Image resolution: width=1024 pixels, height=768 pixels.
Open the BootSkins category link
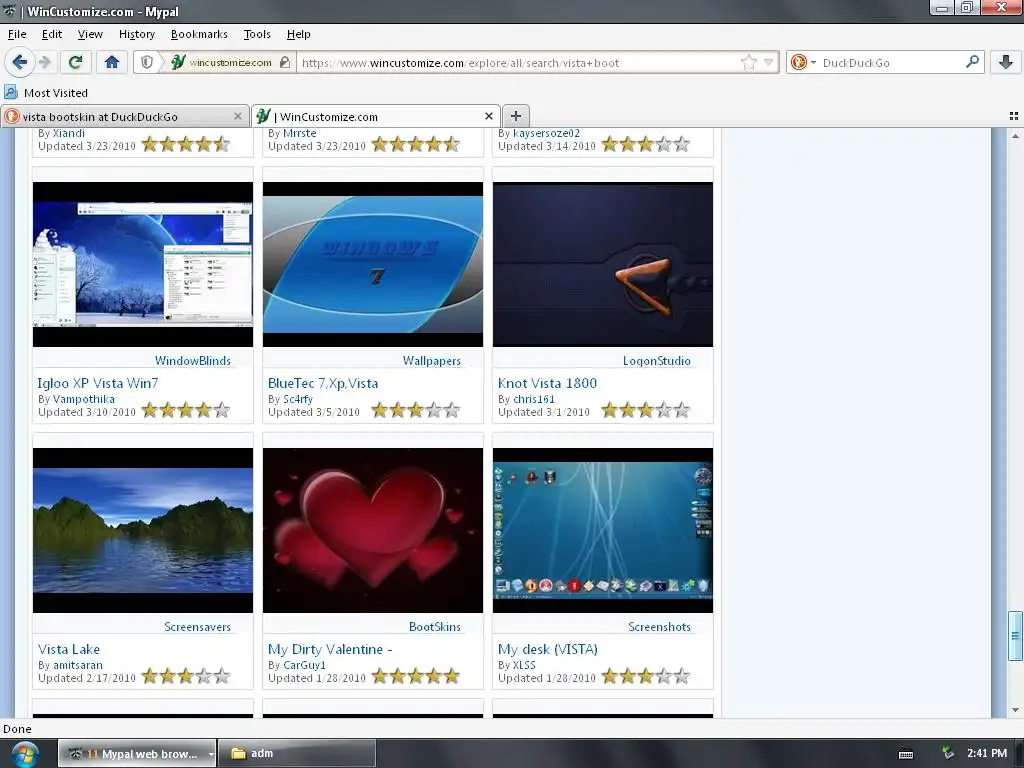coord(434,626)
